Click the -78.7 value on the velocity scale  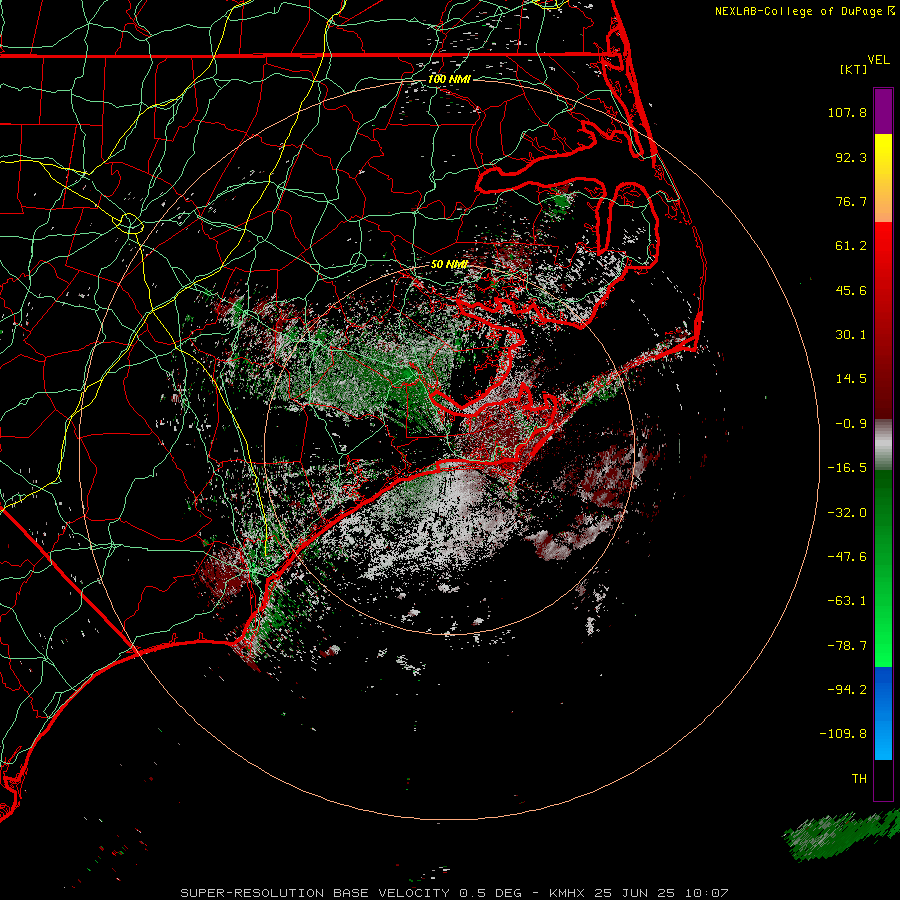(847, 646)
